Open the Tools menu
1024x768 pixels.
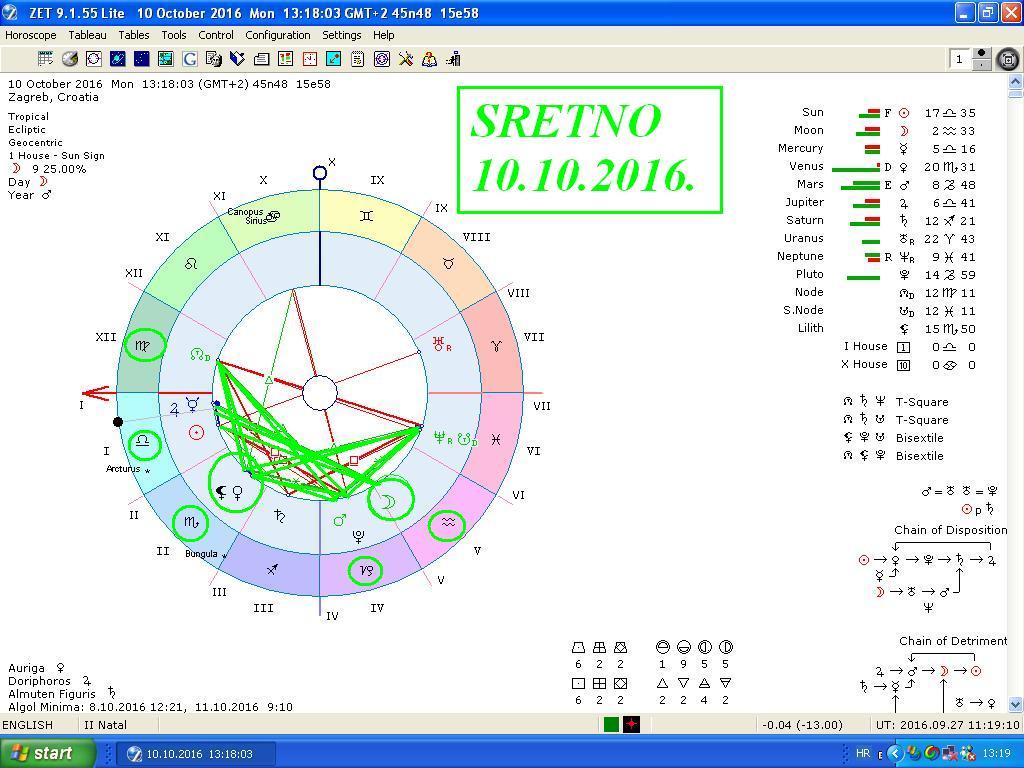pyautogui.click(x=174, y=35)
